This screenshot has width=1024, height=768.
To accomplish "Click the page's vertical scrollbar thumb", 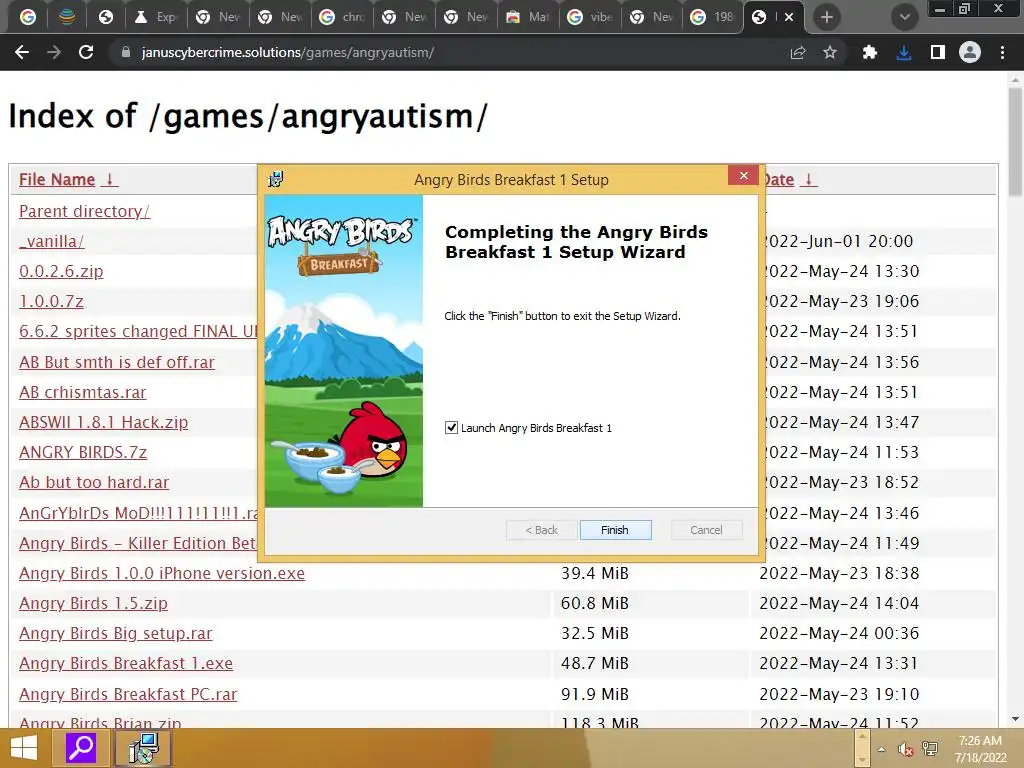I will [x=1015, y=140].
